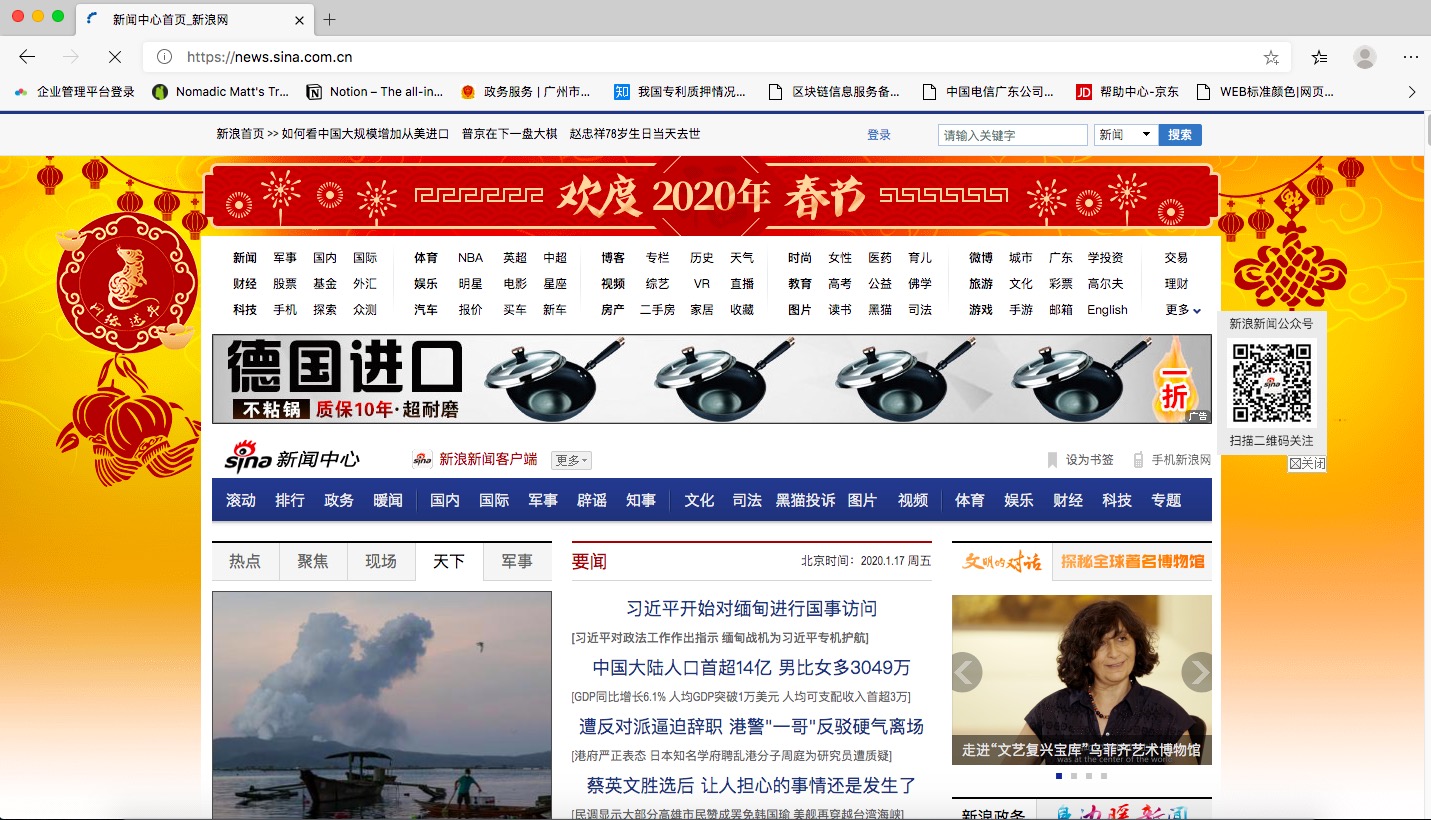Open the user profile avatar icon

tap(1365, 57)
